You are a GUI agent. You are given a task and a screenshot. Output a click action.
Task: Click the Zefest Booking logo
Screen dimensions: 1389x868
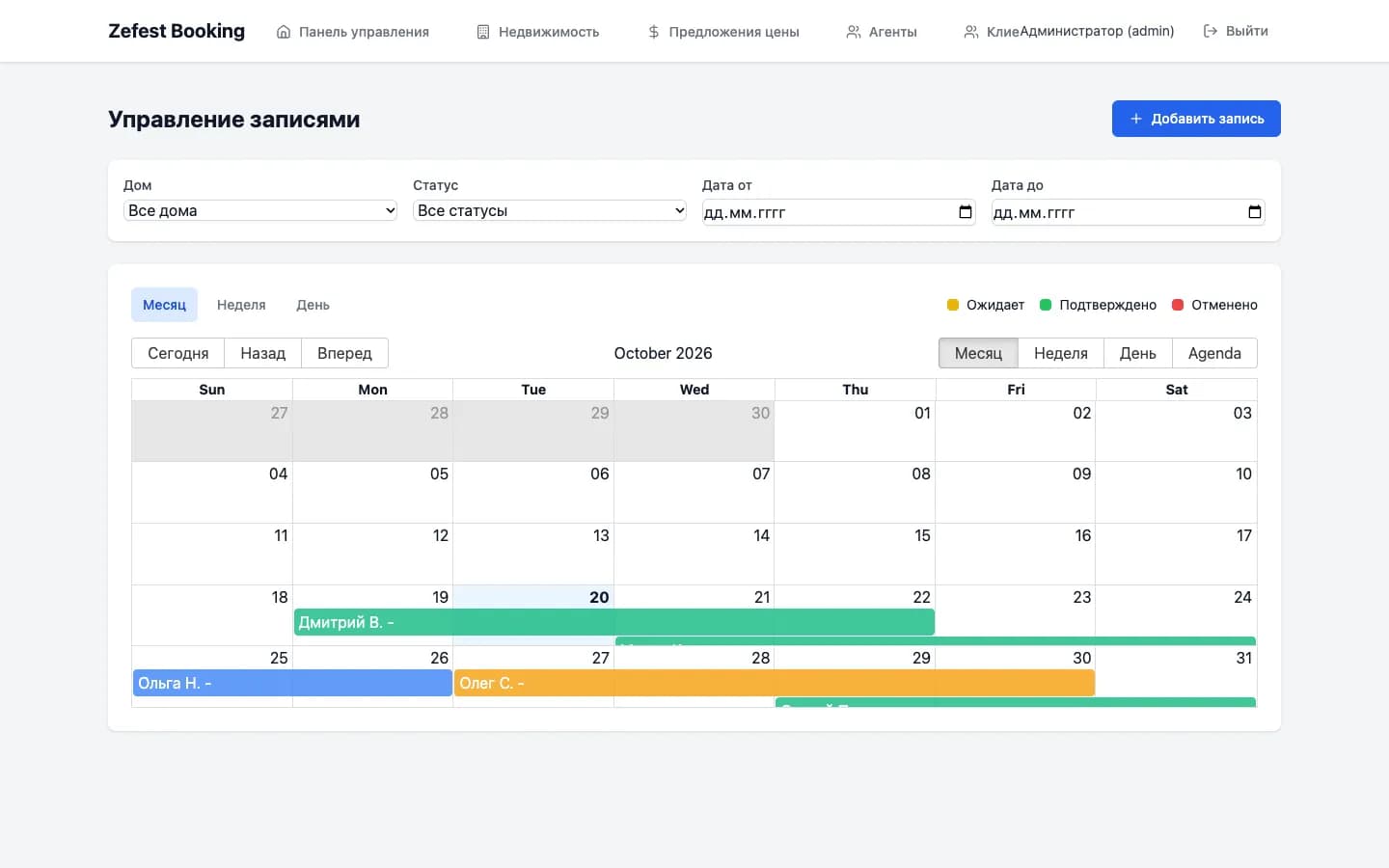point(177,31)
